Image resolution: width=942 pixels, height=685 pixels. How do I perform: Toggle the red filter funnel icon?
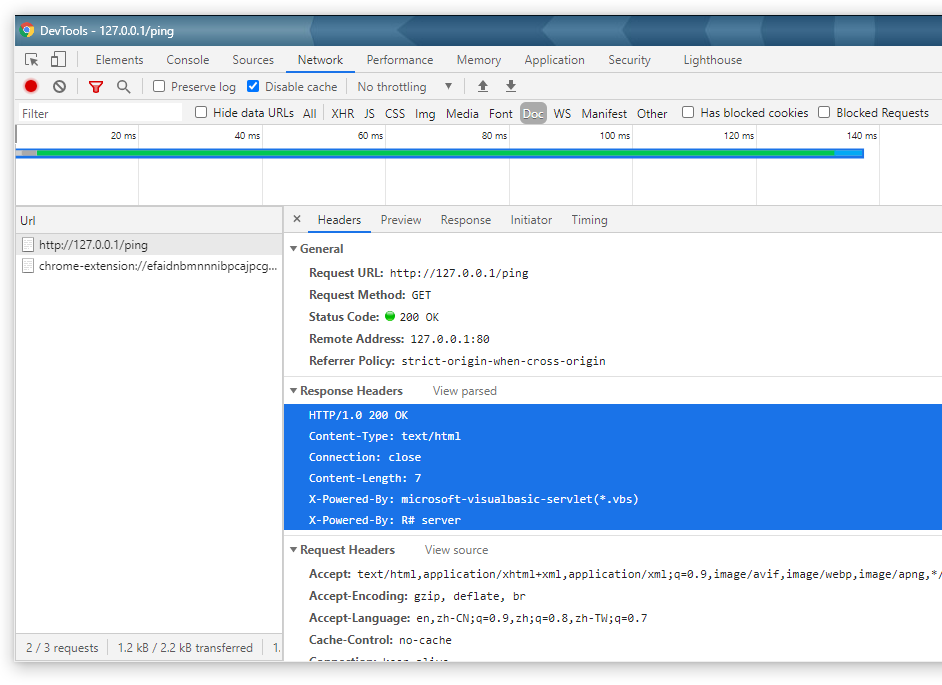coord(96,87)
